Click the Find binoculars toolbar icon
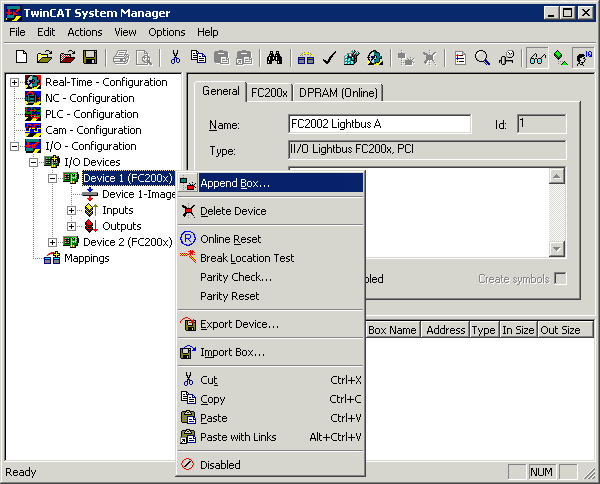600x484 pixels. [275, 58]
